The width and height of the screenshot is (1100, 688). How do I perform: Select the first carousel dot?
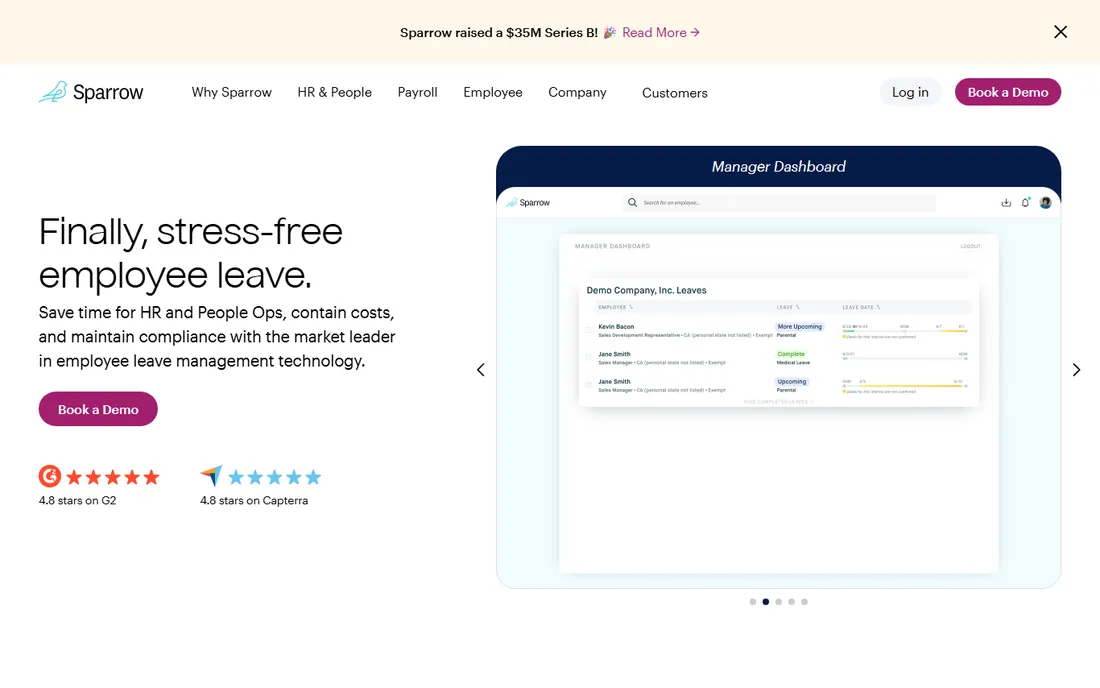[x=753, y=602]
